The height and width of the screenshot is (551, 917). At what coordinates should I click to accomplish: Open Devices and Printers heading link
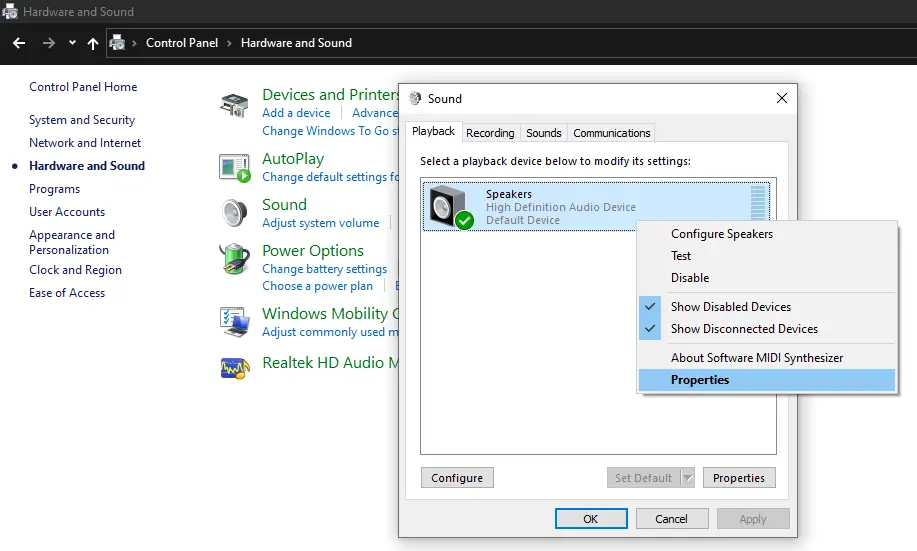(330, 94)
